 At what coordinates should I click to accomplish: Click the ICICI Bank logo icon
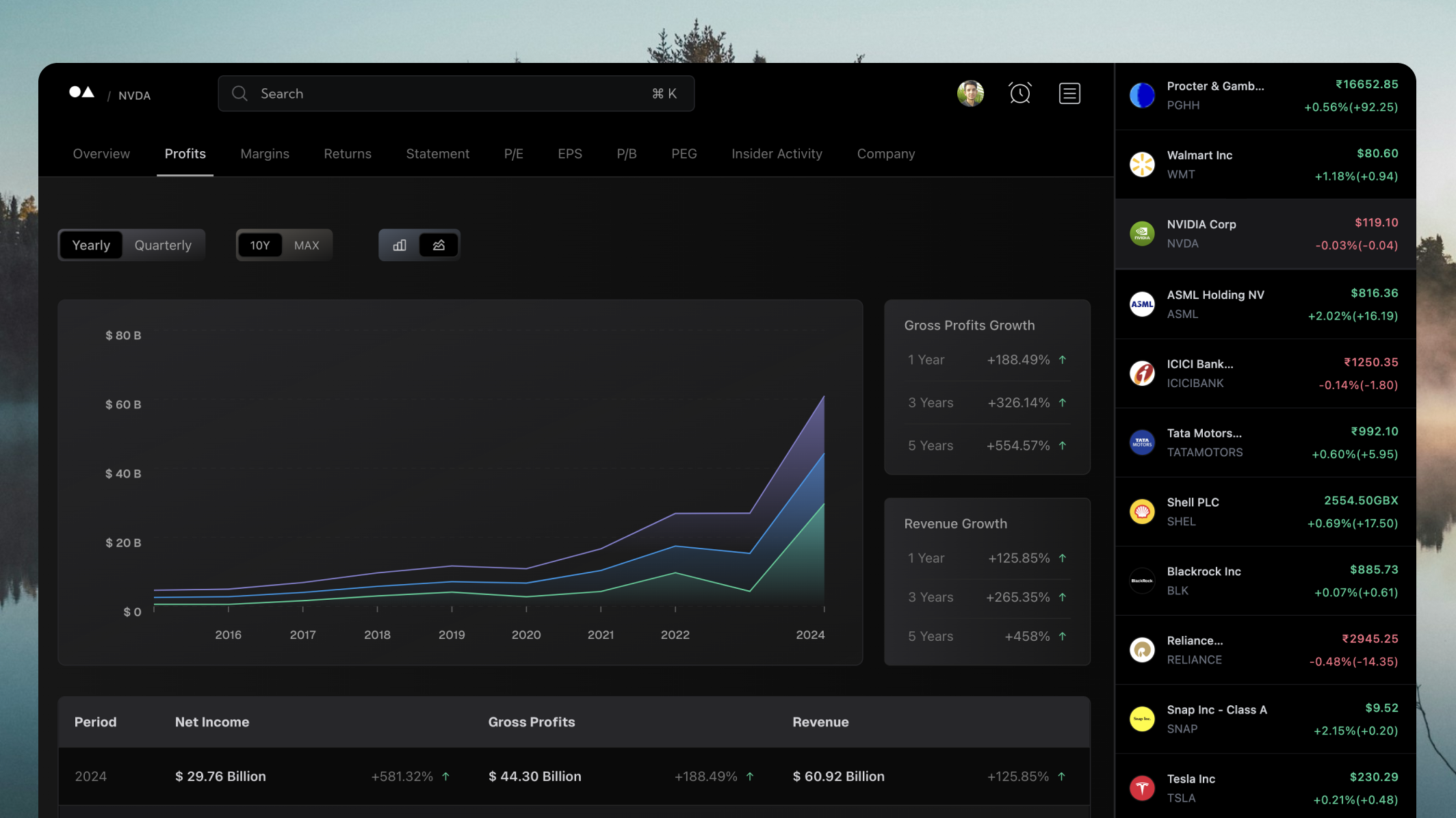tap(1142, 373)
